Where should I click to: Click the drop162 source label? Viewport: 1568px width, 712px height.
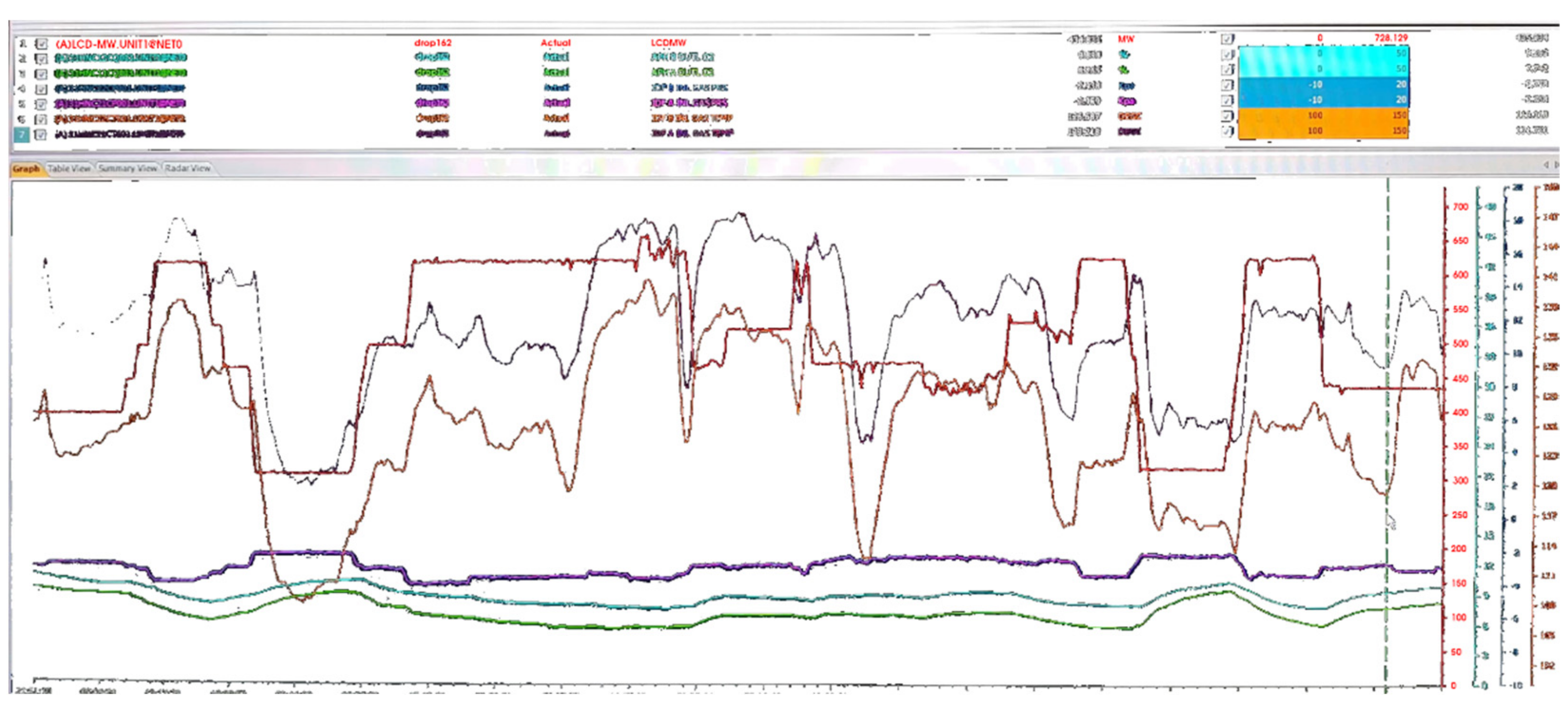[432, 42]
